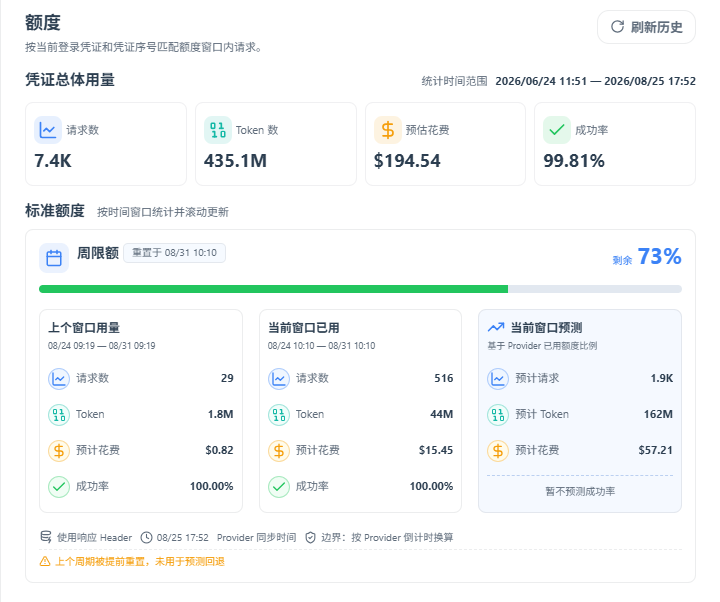
Task: Click the 上个窗口用量 heading
Action: click(x=84, y=328)
